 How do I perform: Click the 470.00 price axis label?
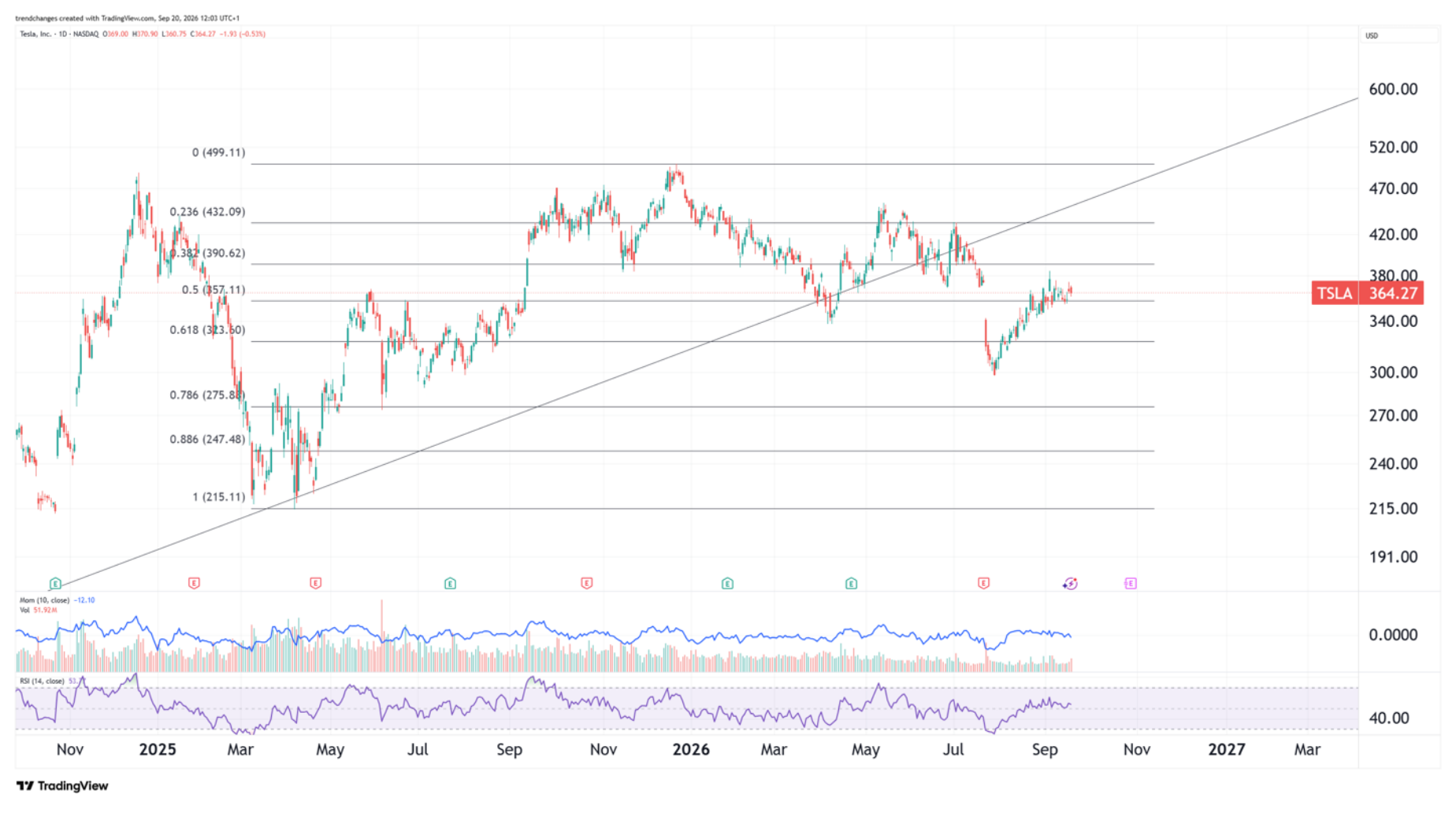(1393, 189)
